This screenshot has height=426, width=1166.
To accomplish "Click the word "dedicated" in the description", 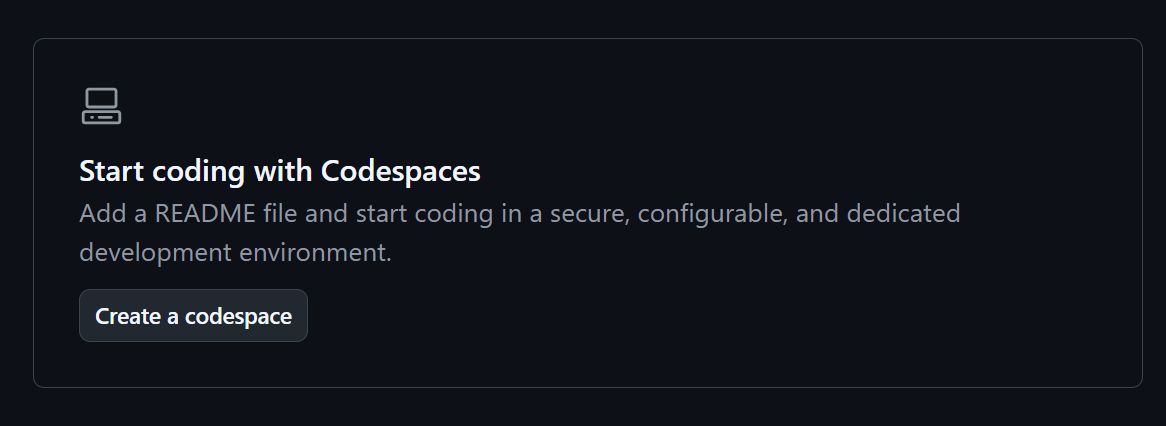I will coord(904,214).
